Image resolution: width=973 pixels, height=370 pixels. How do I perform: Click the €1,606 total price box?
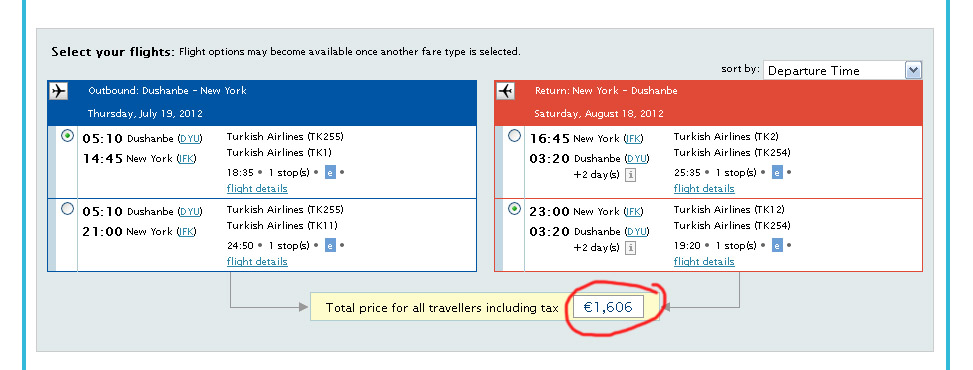pyautogui.click(x=608, y=307)
